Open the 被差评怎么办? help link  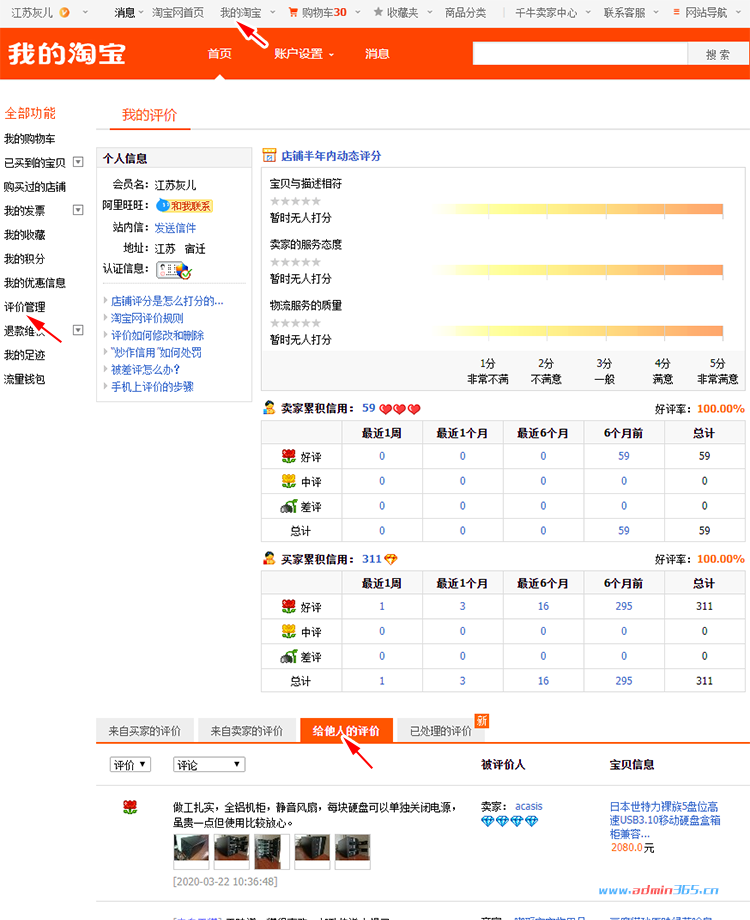pos(145,370)
